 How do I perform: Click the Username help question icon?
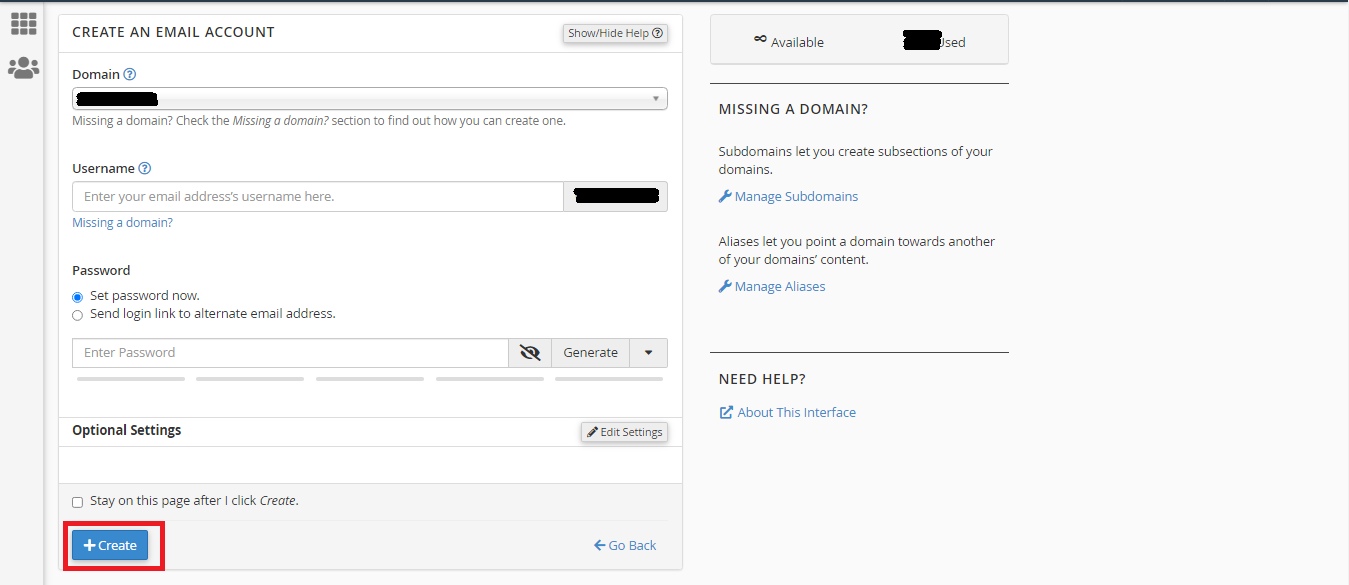[145, 168]
